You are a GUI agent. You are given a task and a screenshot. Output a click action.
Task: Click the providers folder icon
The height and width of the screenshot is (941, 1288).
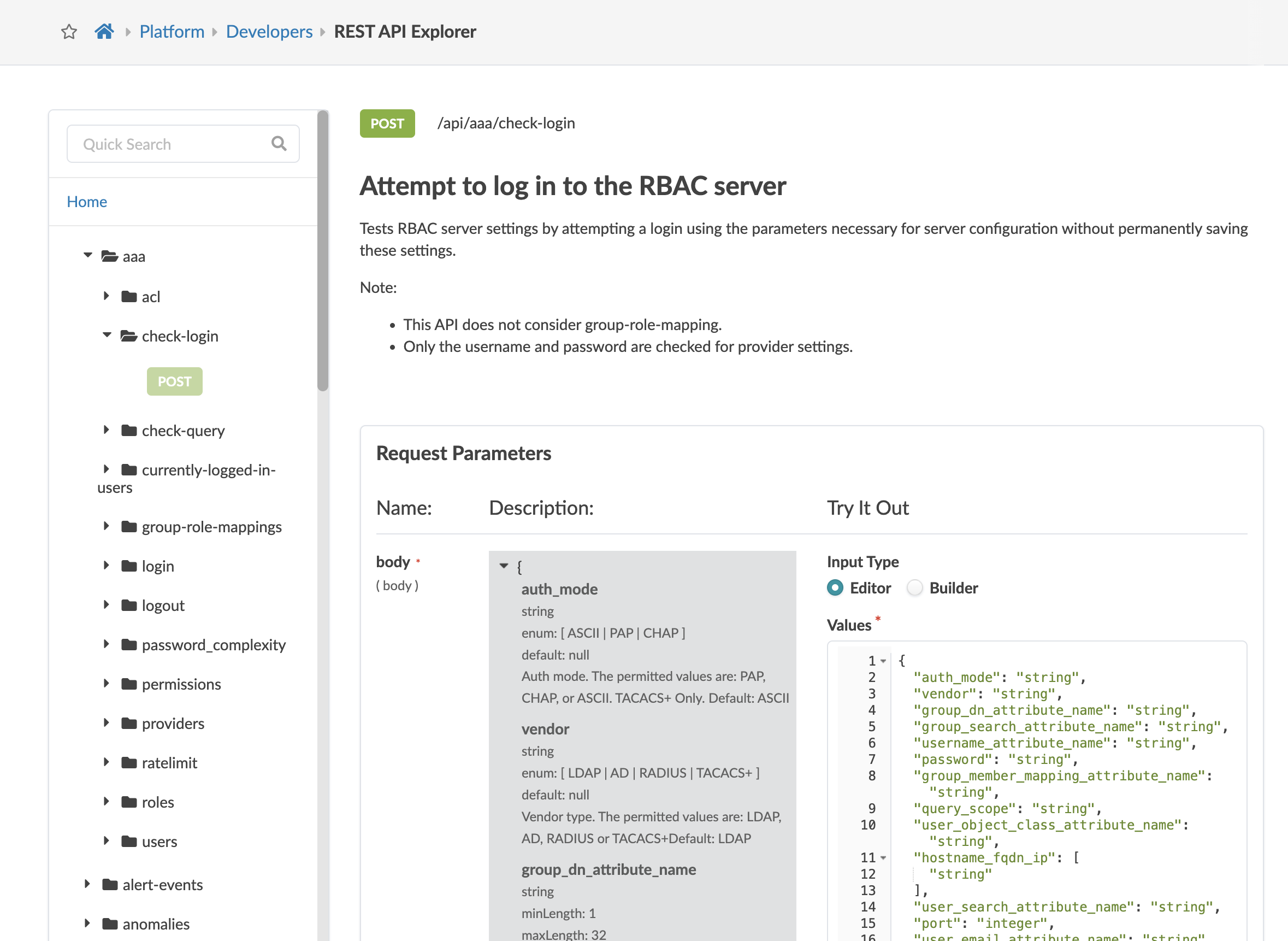pos(129,724)
